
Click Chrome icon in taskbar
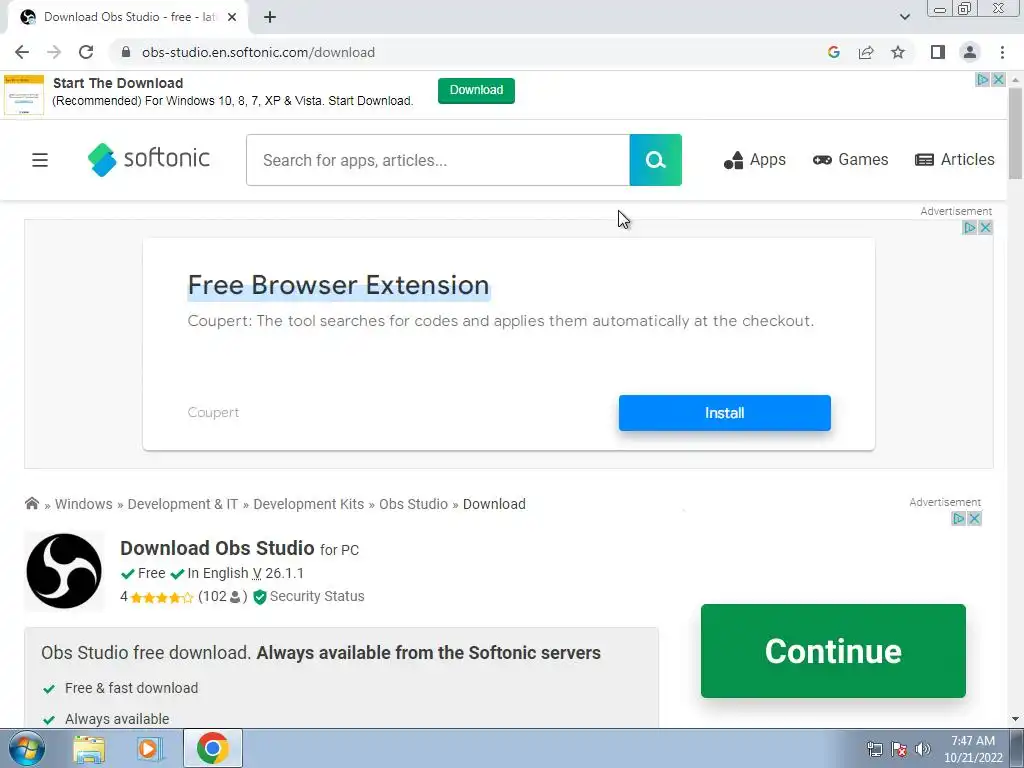point(212,748)
